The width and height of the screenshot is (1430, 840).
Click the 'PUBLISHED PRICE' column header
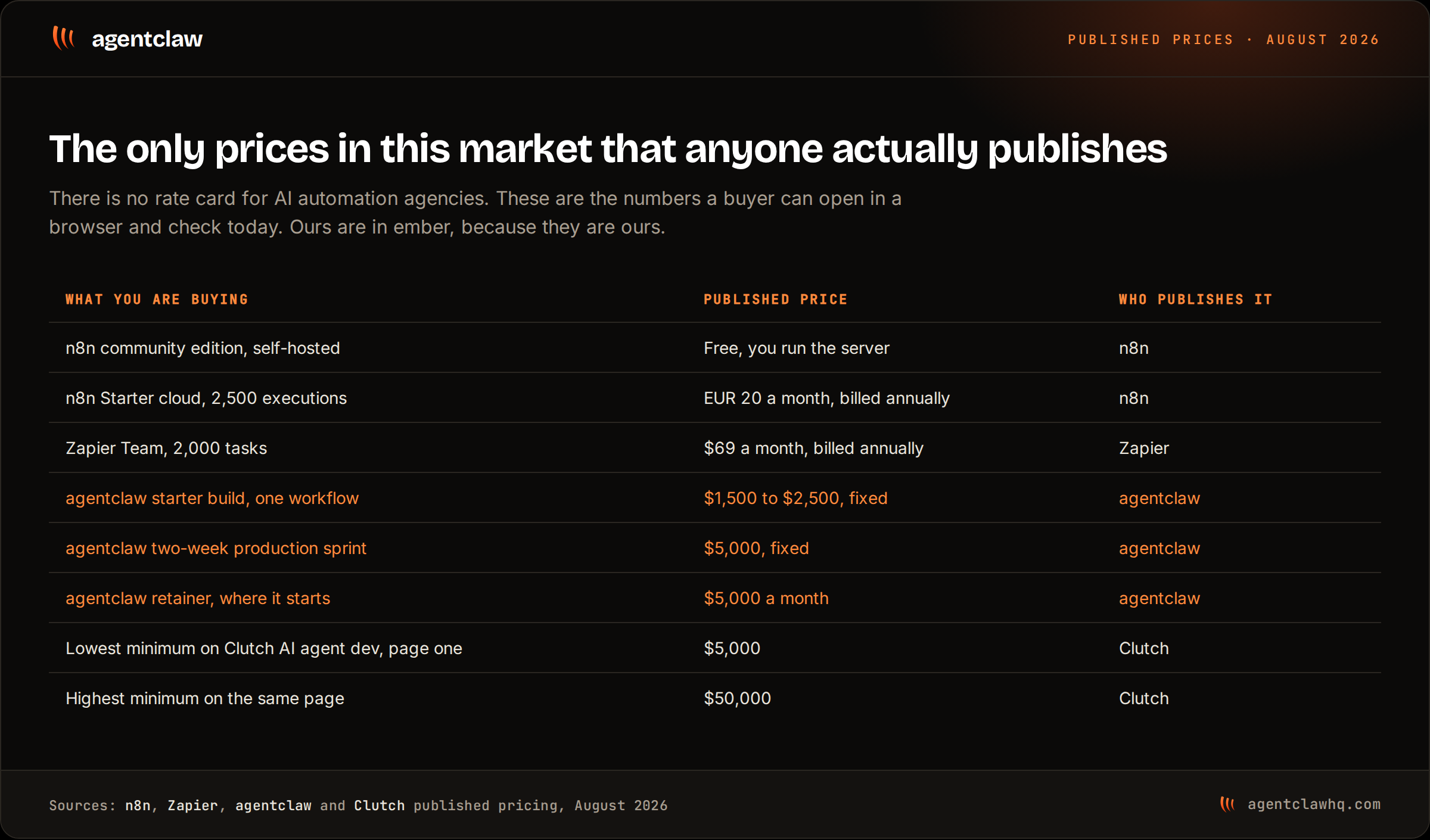tap(776, 299)
